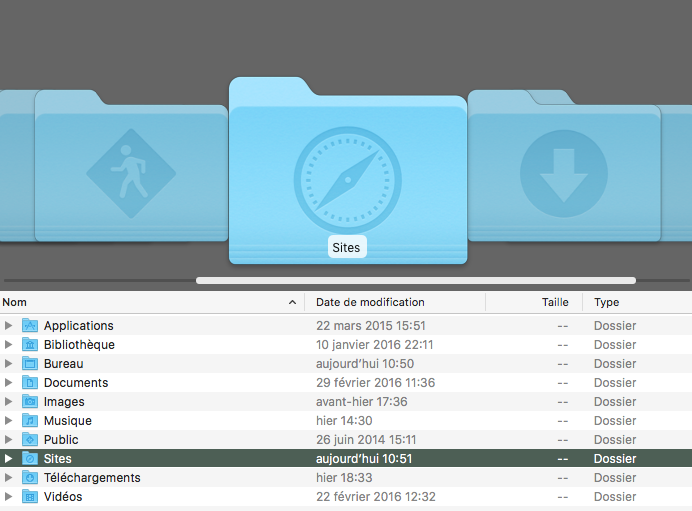Expand the selected Sites folder
Screen dimensions: 692x511
tap(8, 458)
